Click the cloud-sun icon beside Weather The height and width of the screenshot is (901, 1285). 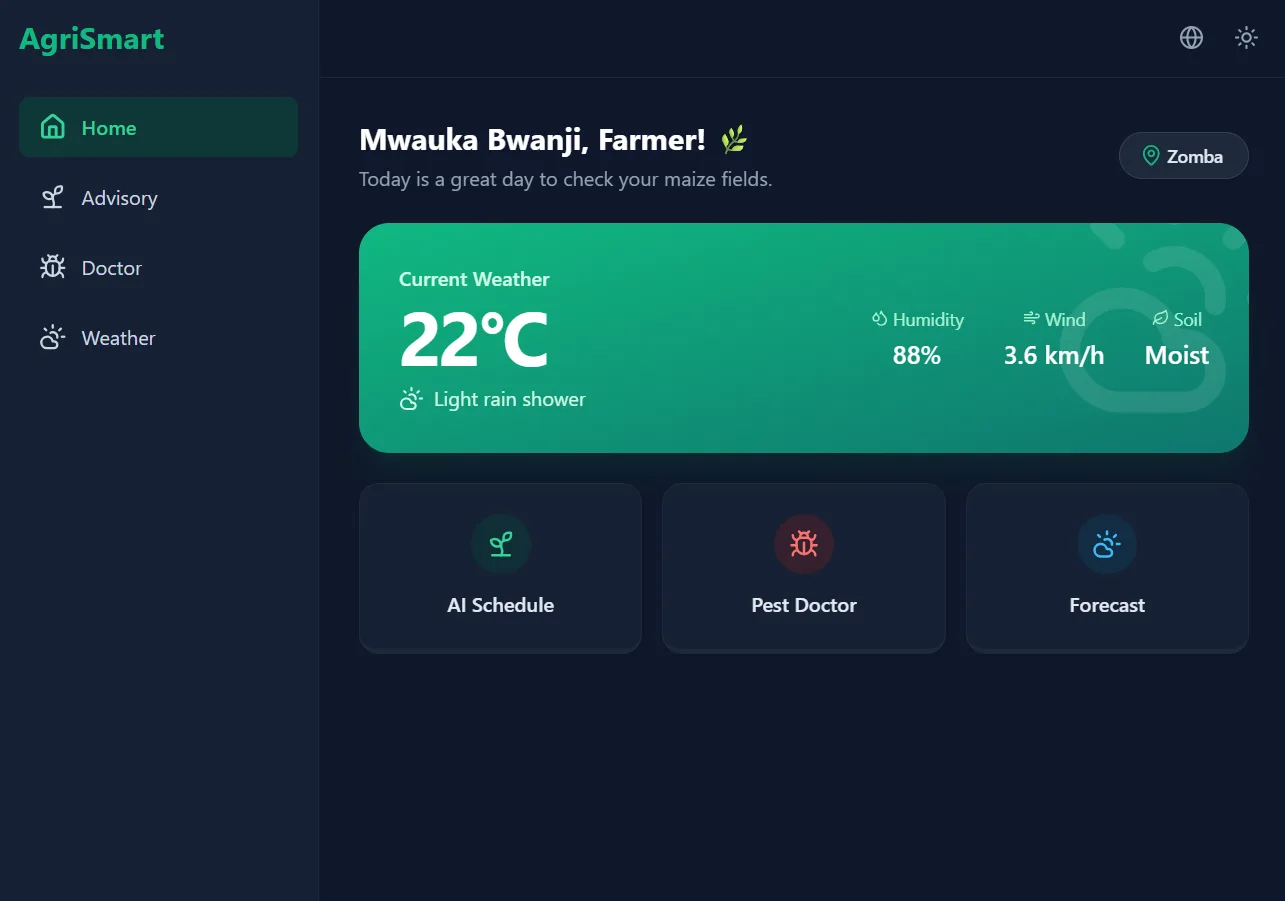pos(52,337)
